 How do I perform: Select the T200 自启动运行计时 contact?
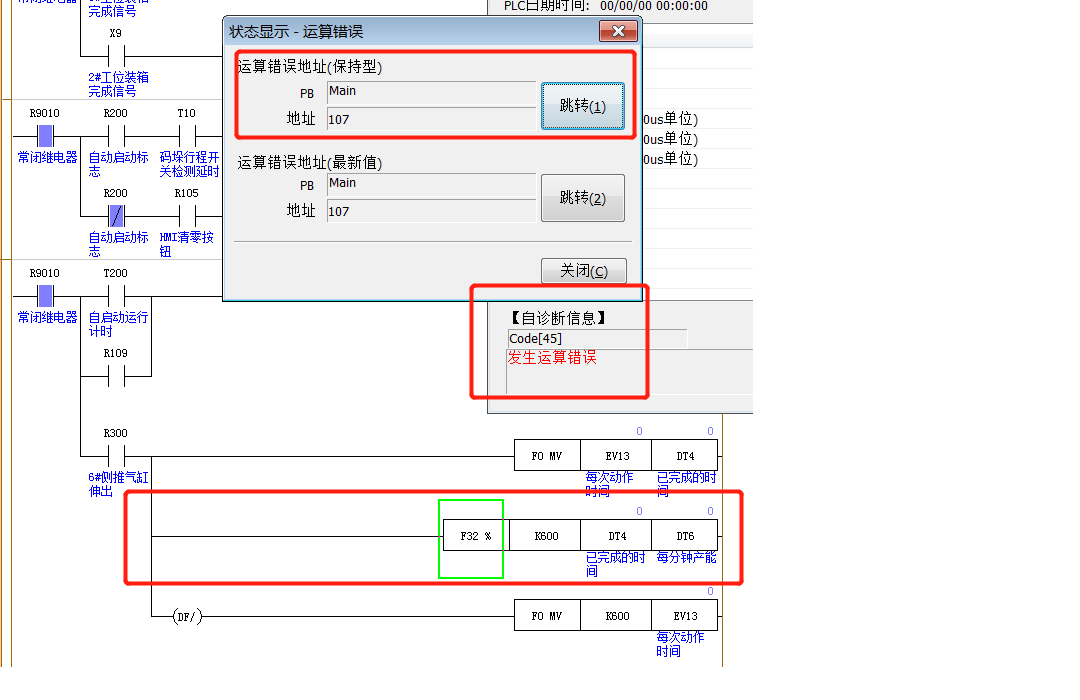(116, 296)
